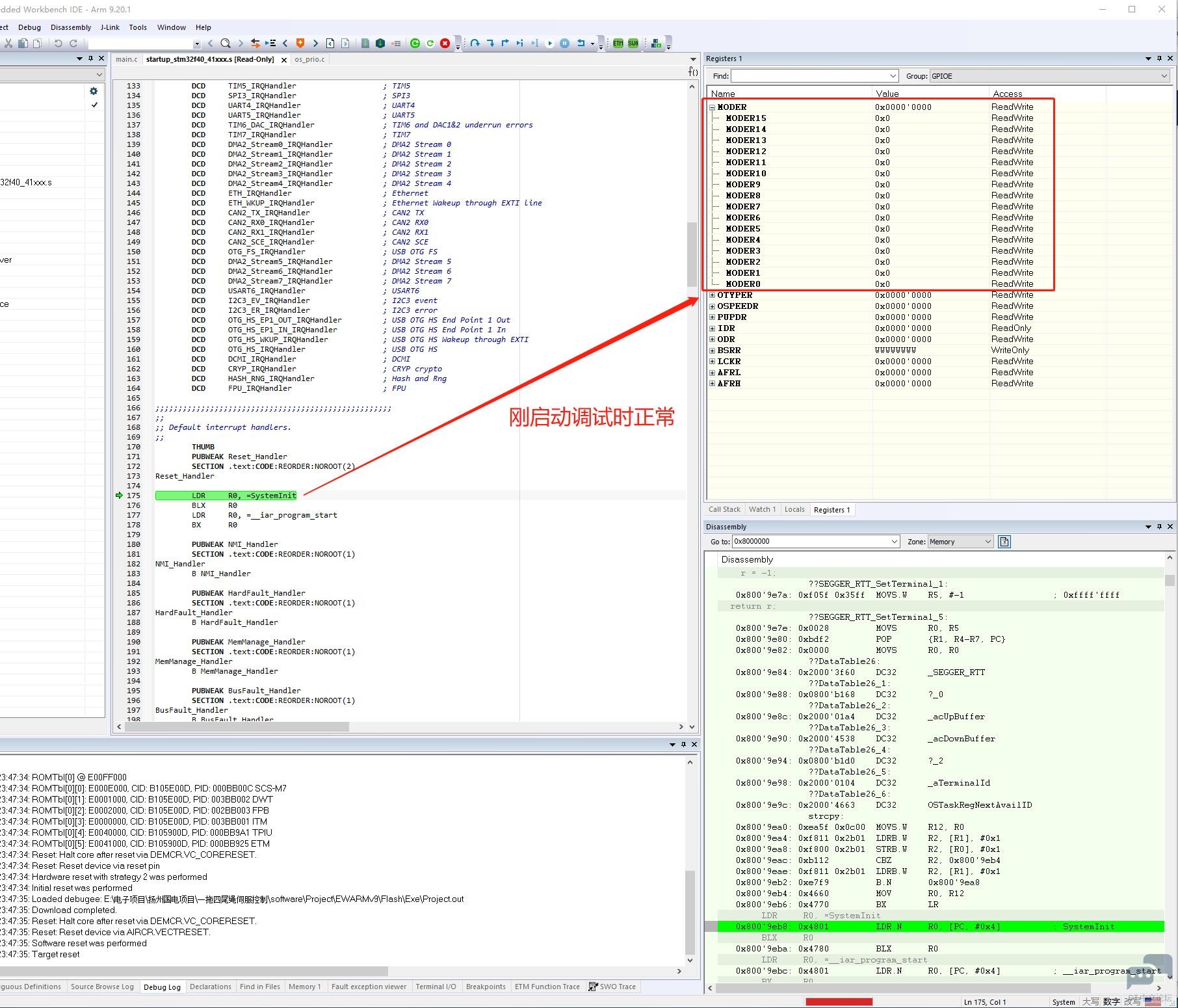This screenshot has width=1178, height=1008.
Task: Click the Find magnifier icon
Action: pos(225,43)
